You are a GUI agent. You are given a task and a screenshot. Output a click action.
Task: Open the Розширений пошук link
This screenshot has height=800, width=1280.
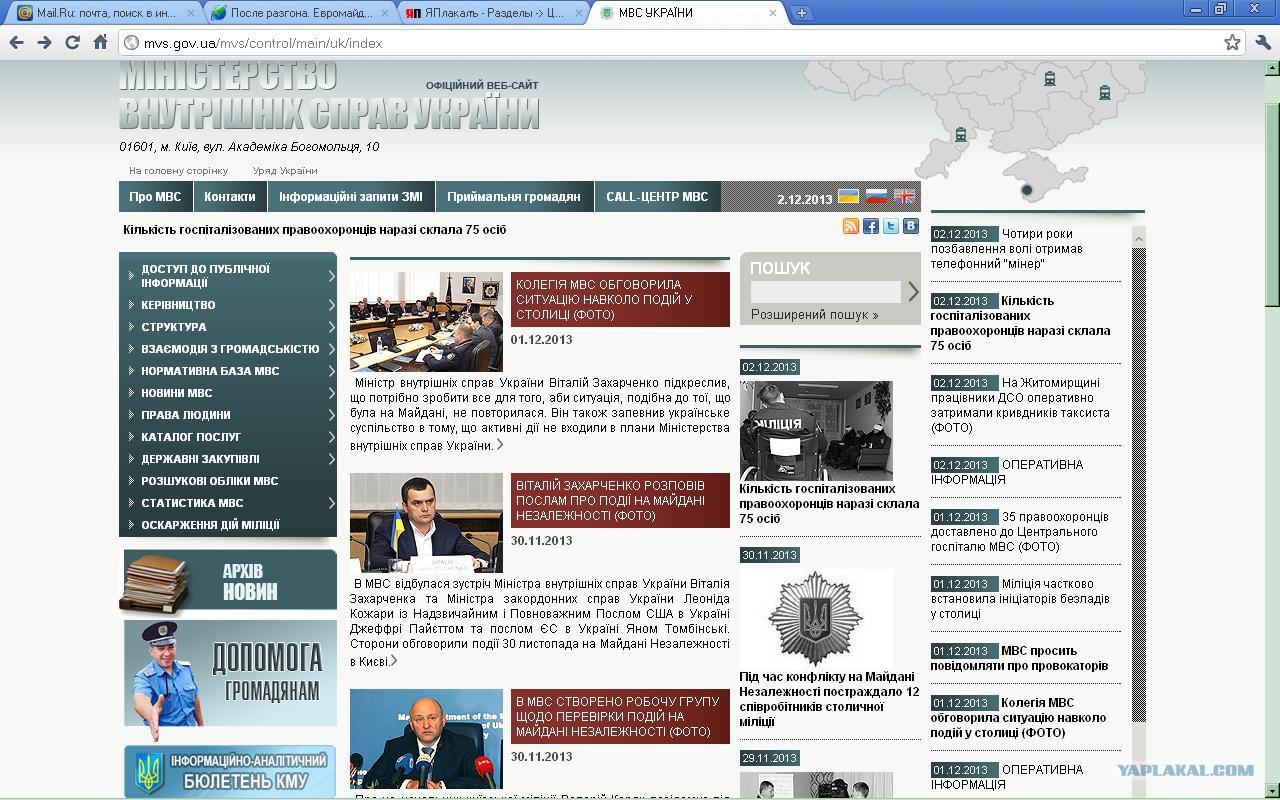pyautogui.click(x=814, y=315)
